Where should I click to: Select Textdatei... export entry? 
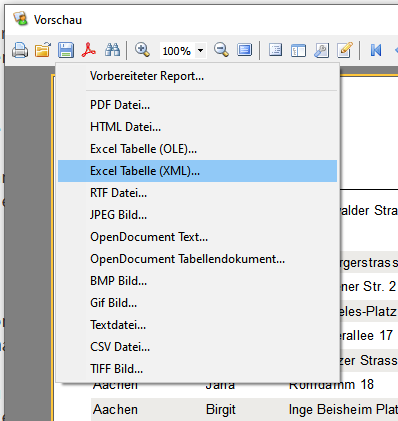(x=197, y=325)
